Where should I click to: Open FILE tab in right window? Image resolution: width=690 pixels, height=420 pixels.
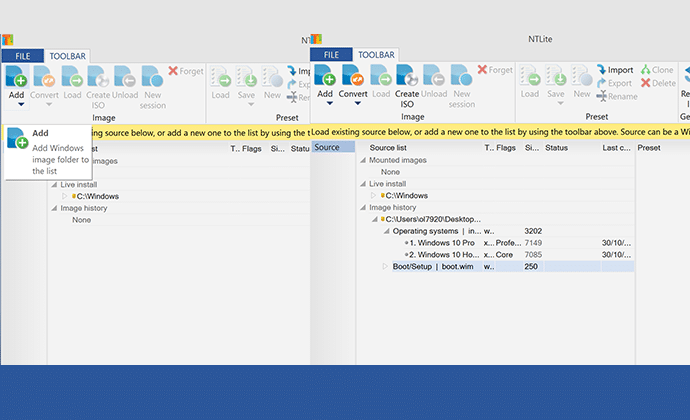click(331, 55)
